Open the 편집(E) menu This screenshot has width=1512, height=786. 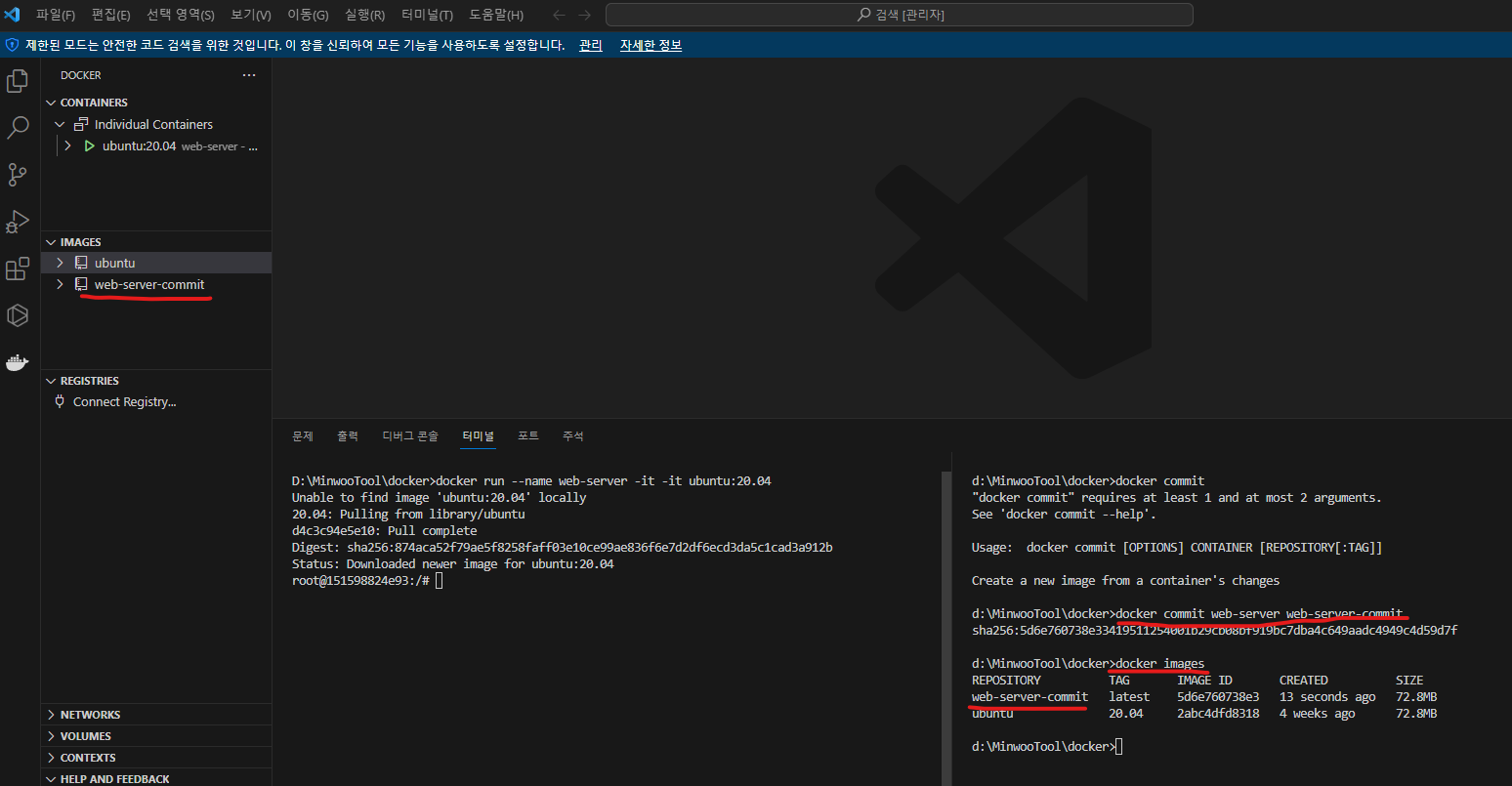click(x=111, y=15)
